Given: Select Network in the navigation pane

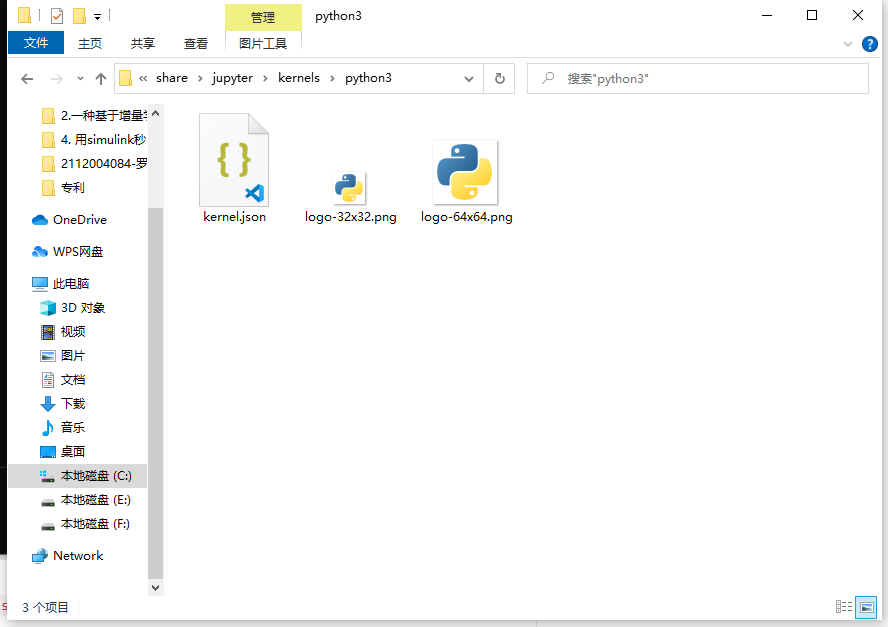Looking at the screenshot, I should pyautogui.click(x=68, y=556).
